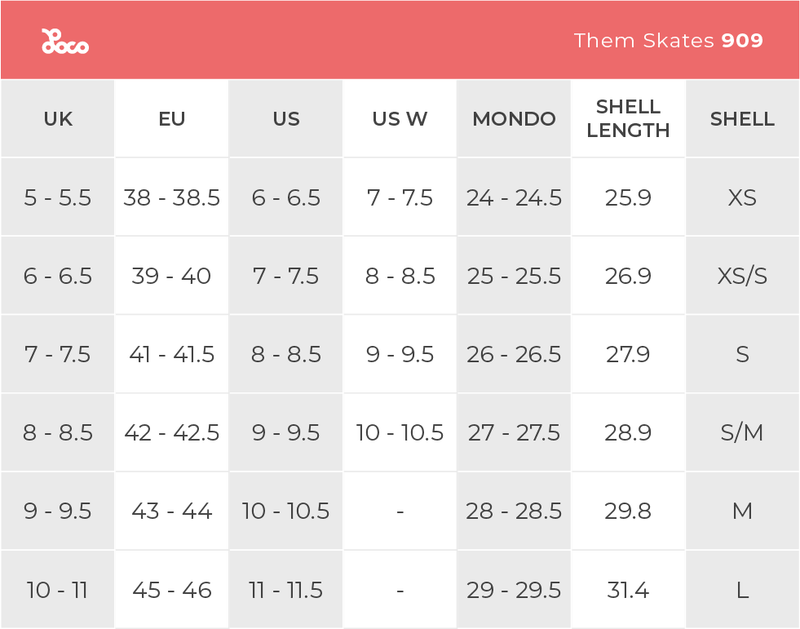Click the Them Skates 909 title
The image size is (800, 629).
[x=668, y=41]
